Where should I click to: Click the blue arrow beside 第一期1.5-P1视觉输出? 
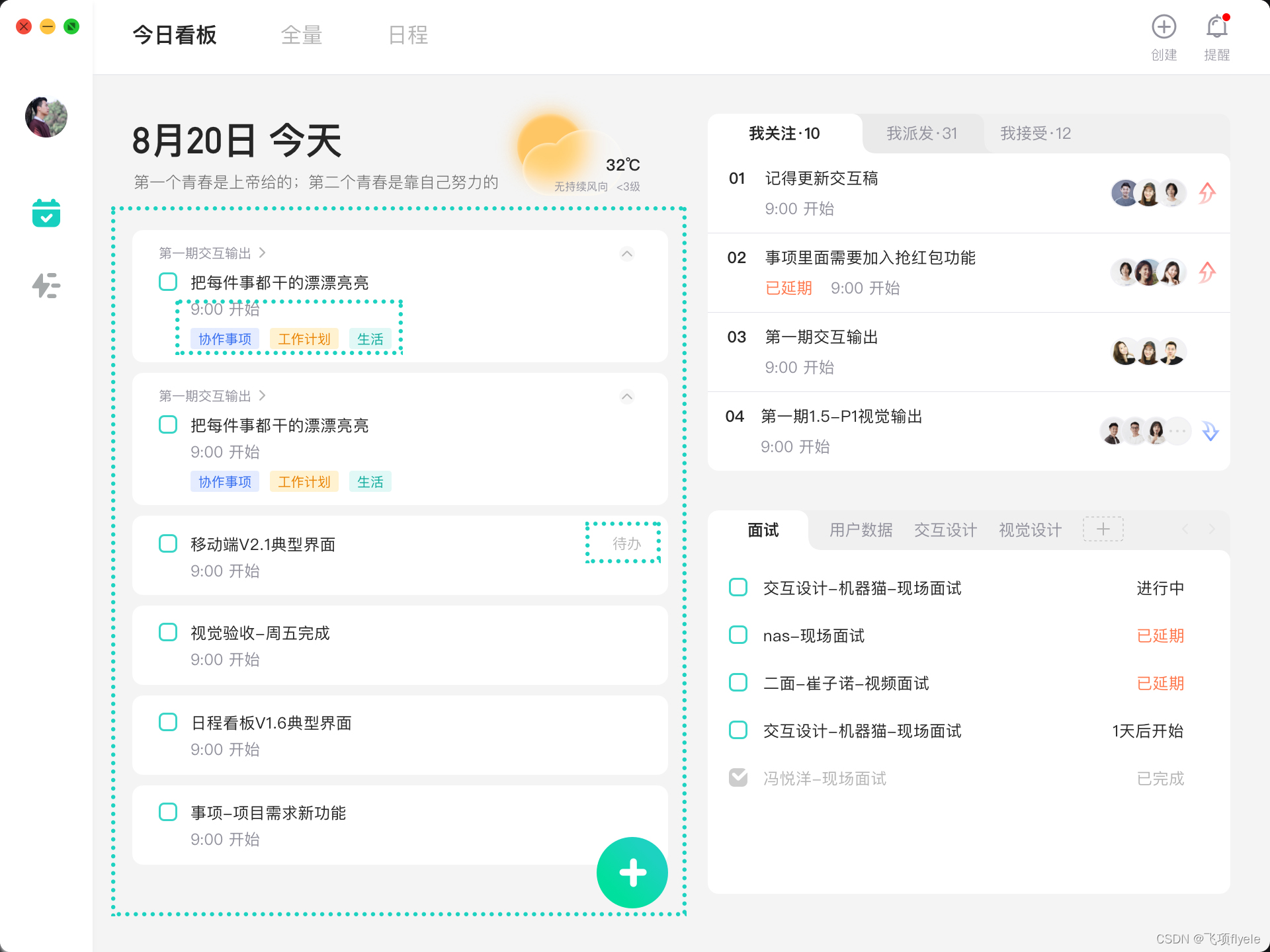point(1209,431)
